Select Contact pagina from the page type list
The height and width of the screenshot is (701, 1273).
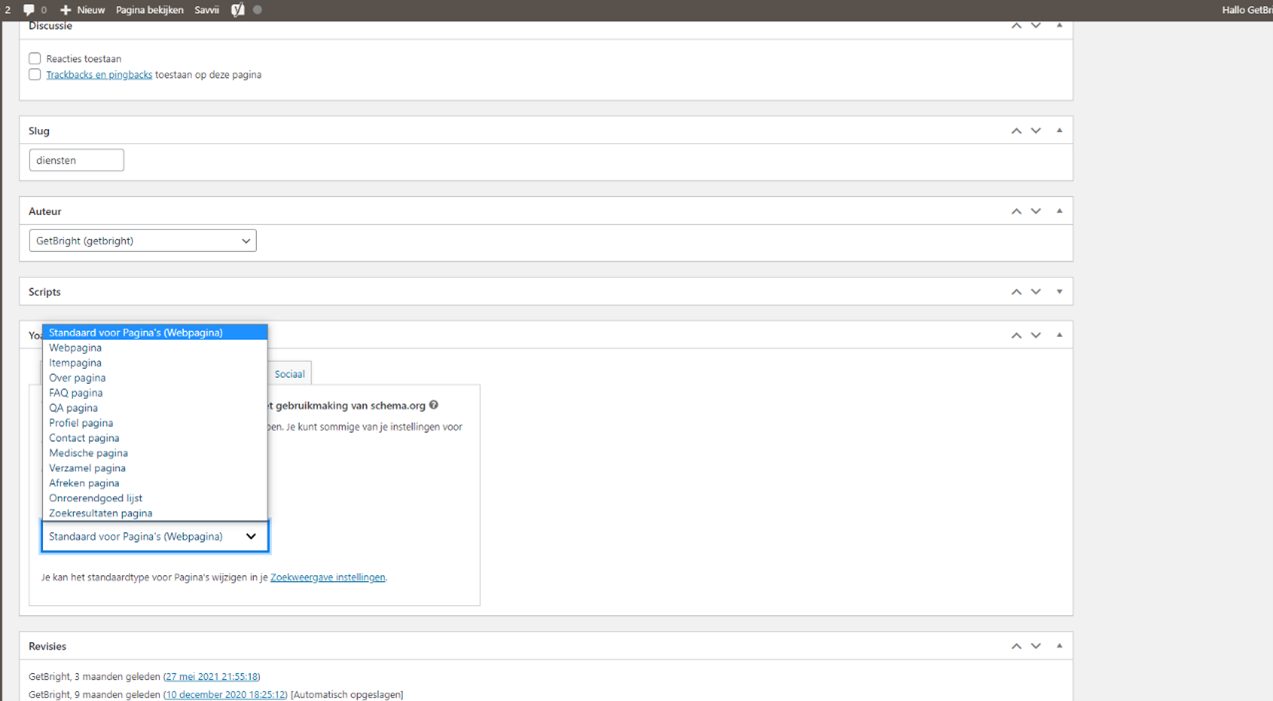(84, 437)
